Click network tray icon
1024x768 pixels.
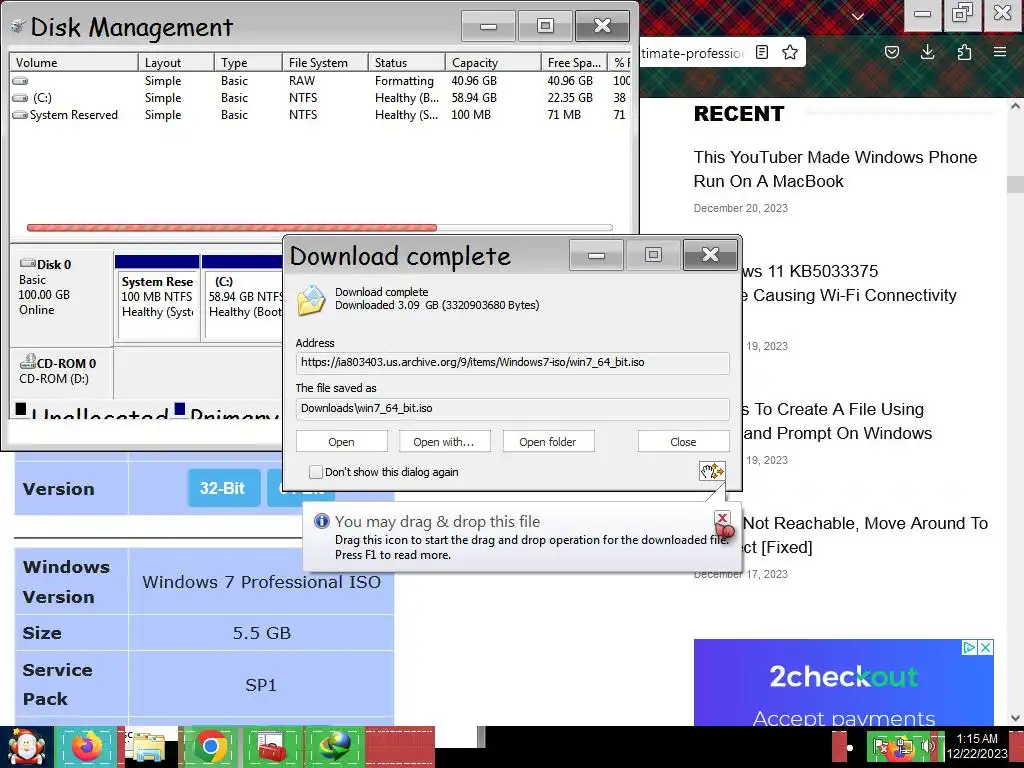(904, 746)
